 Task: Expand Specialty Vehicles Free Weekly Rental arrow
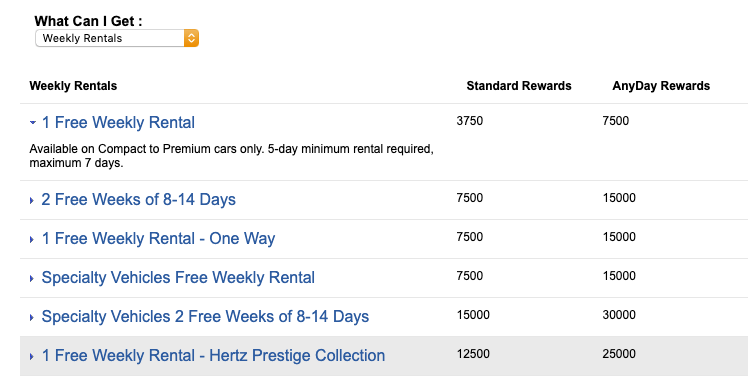click(x=32, y=278)
